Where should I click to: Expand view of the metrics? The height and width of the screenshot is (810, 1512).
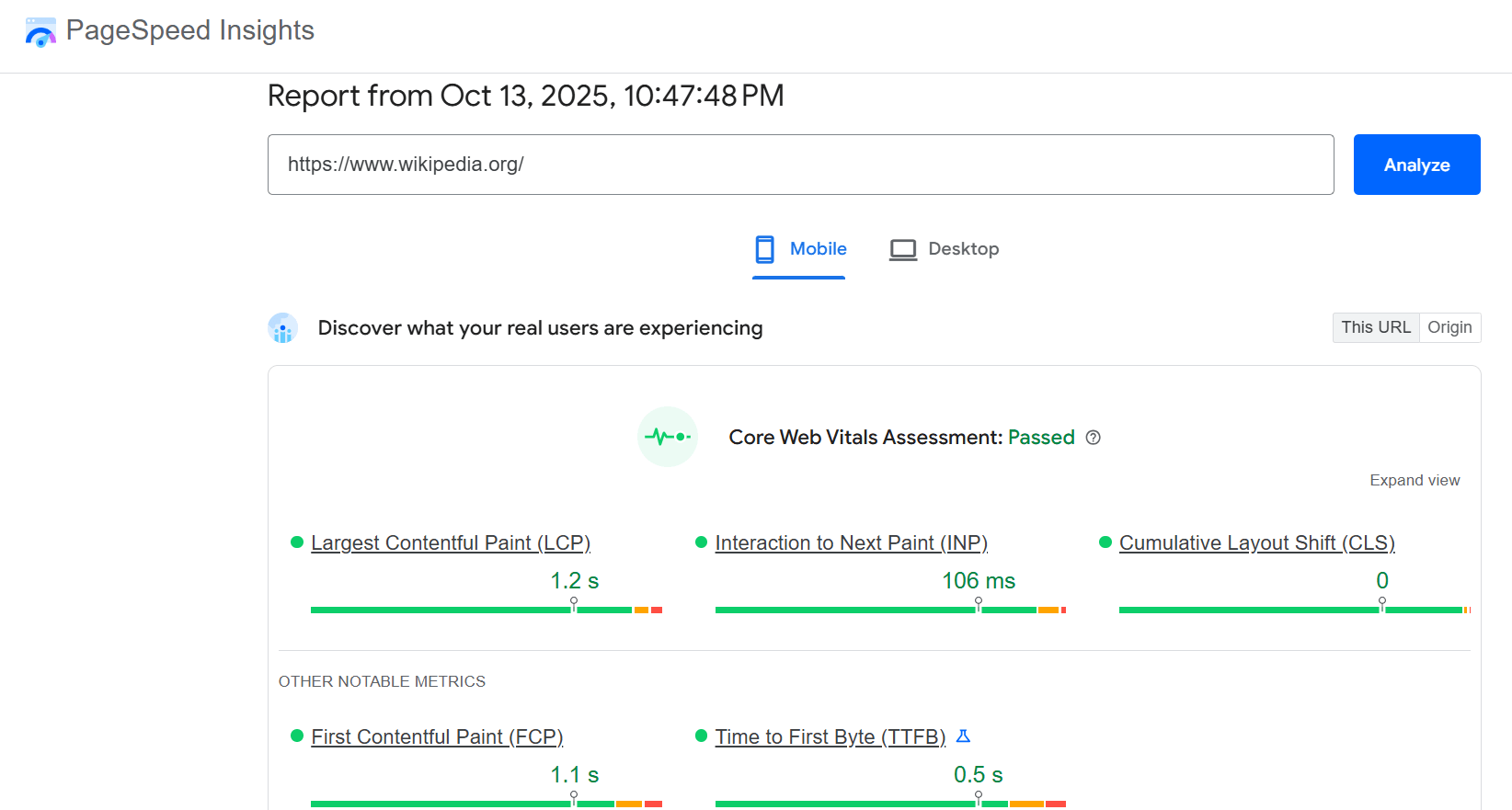pos(1414,480)
